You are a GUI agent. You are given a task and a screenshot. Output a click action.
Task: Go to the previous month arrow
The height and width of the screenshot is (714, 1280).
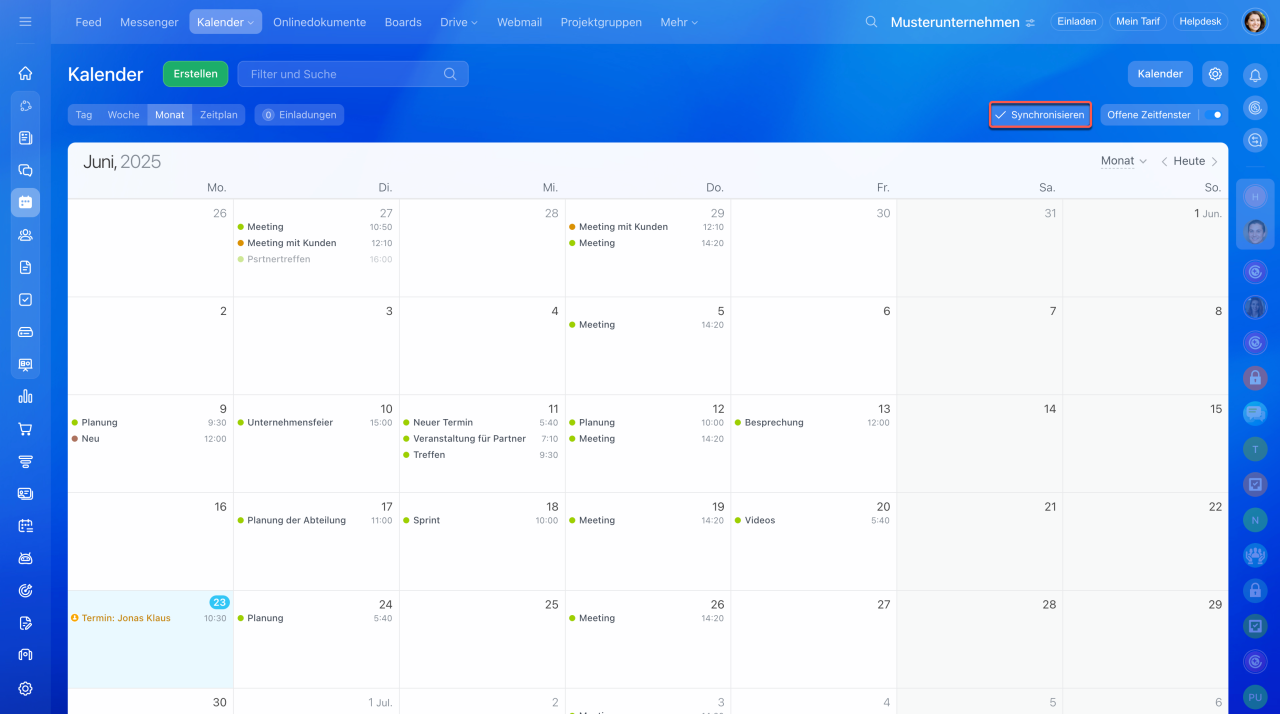(1164, 161)
